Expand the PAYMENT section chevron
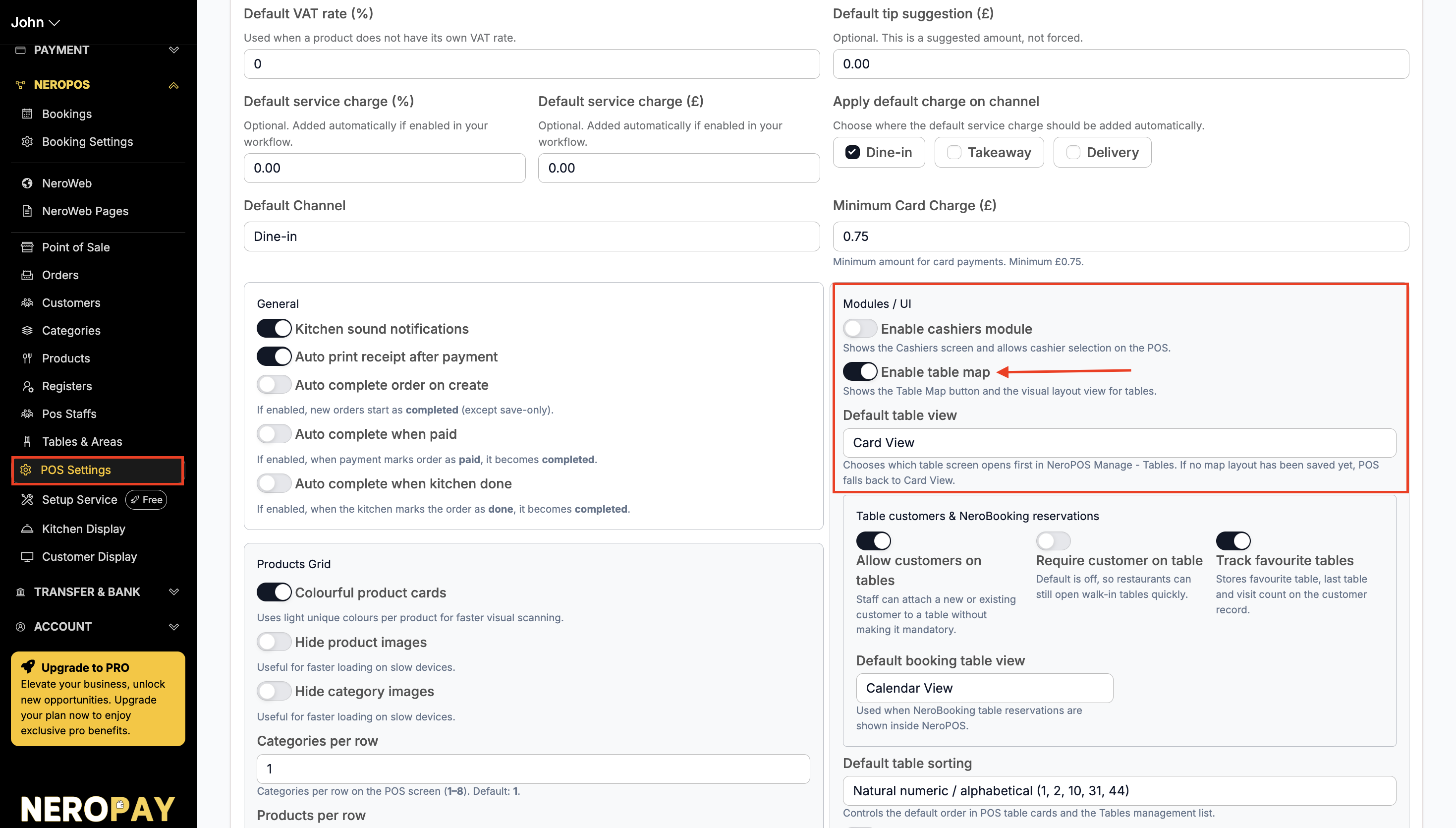Viewport: 1456px width, 828px height. pos(174,50)
